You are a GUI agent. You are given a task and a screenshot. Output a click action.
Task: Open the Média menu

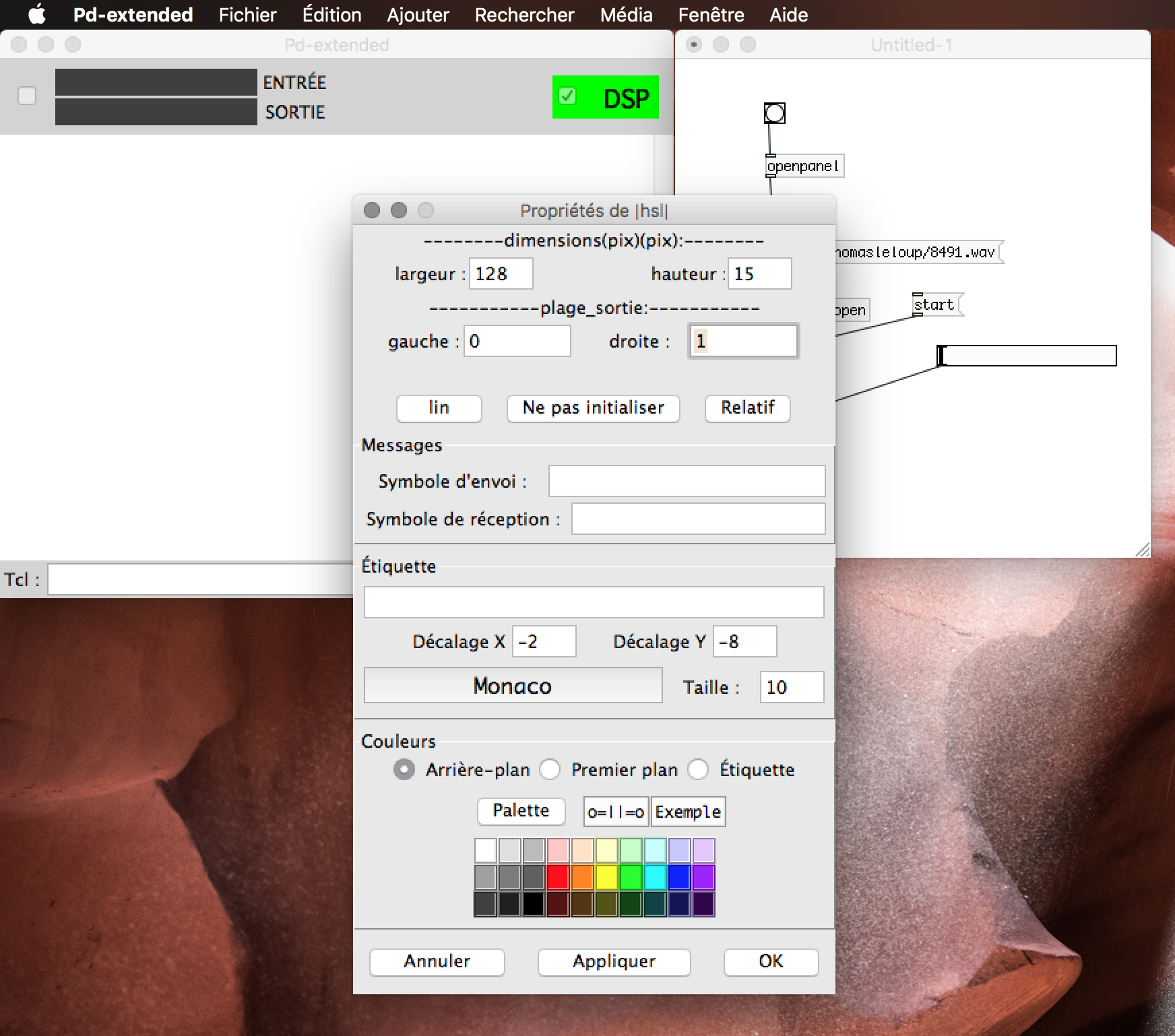tap(626, 15)
